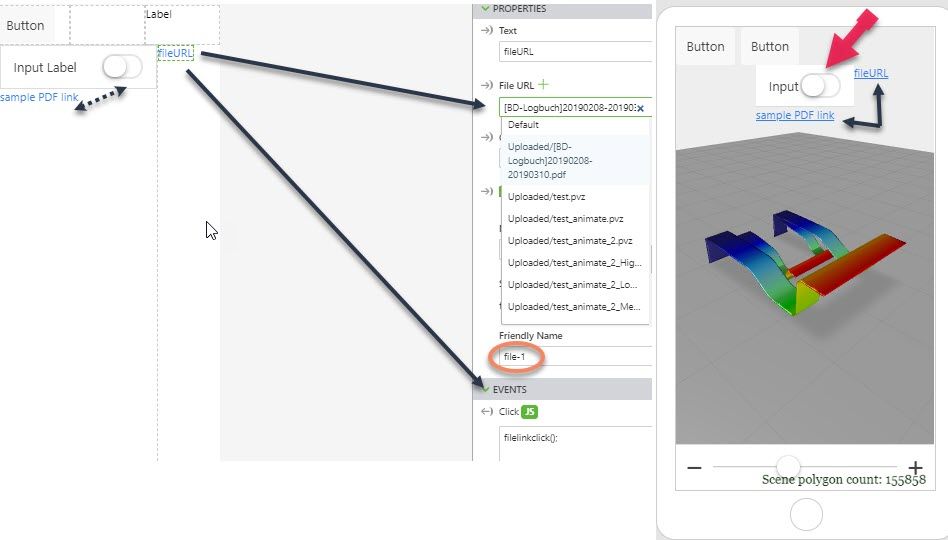Click the Friendly Name label
This screenshot has height=540, width=948.
[530, 336]
